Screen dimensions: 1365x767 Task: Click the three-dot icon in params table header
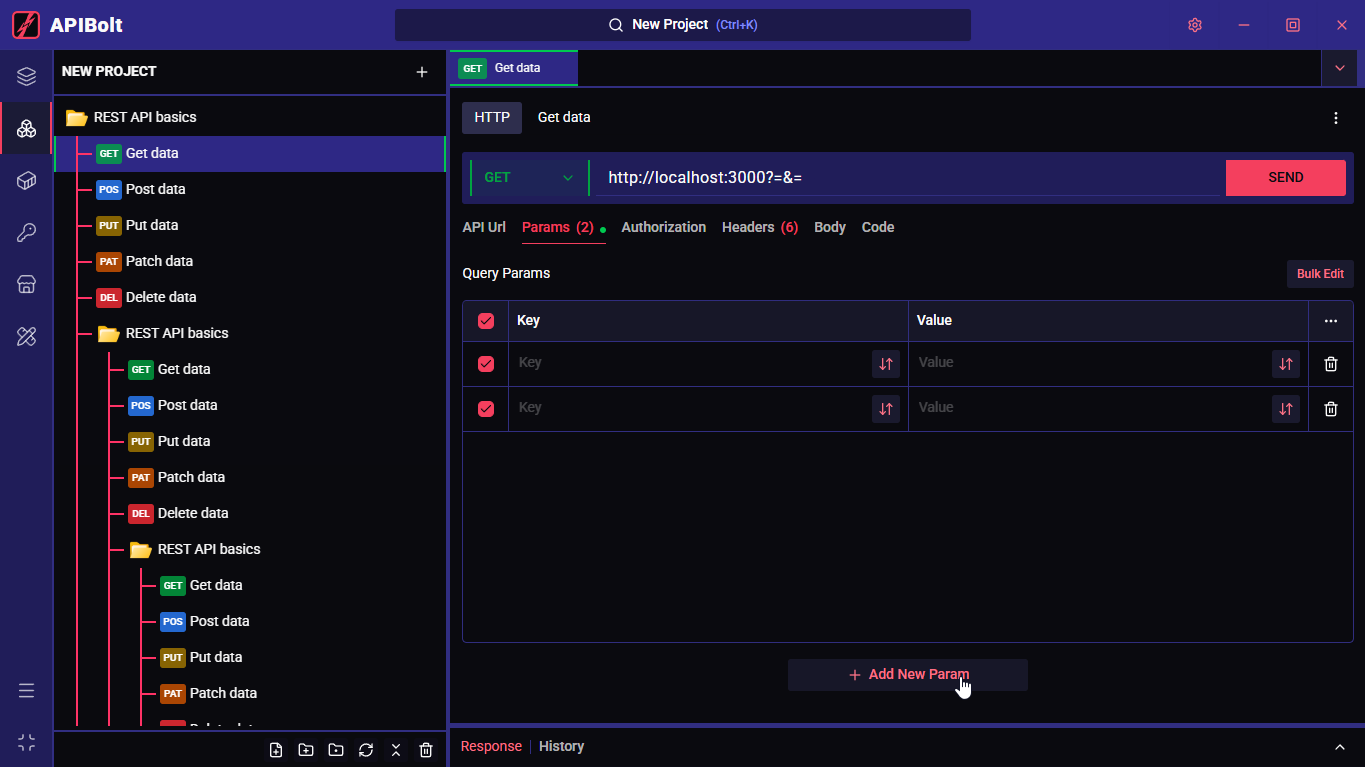click(1331, 321)
